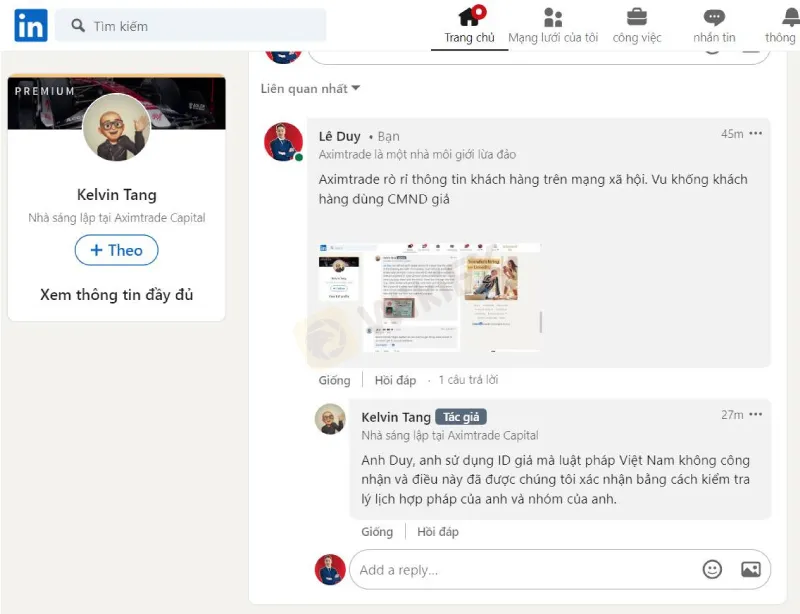Open Kelvin Tang avatar in reply
The width and height of the screenshot is (800, 614).
click(x=330, y=419)
